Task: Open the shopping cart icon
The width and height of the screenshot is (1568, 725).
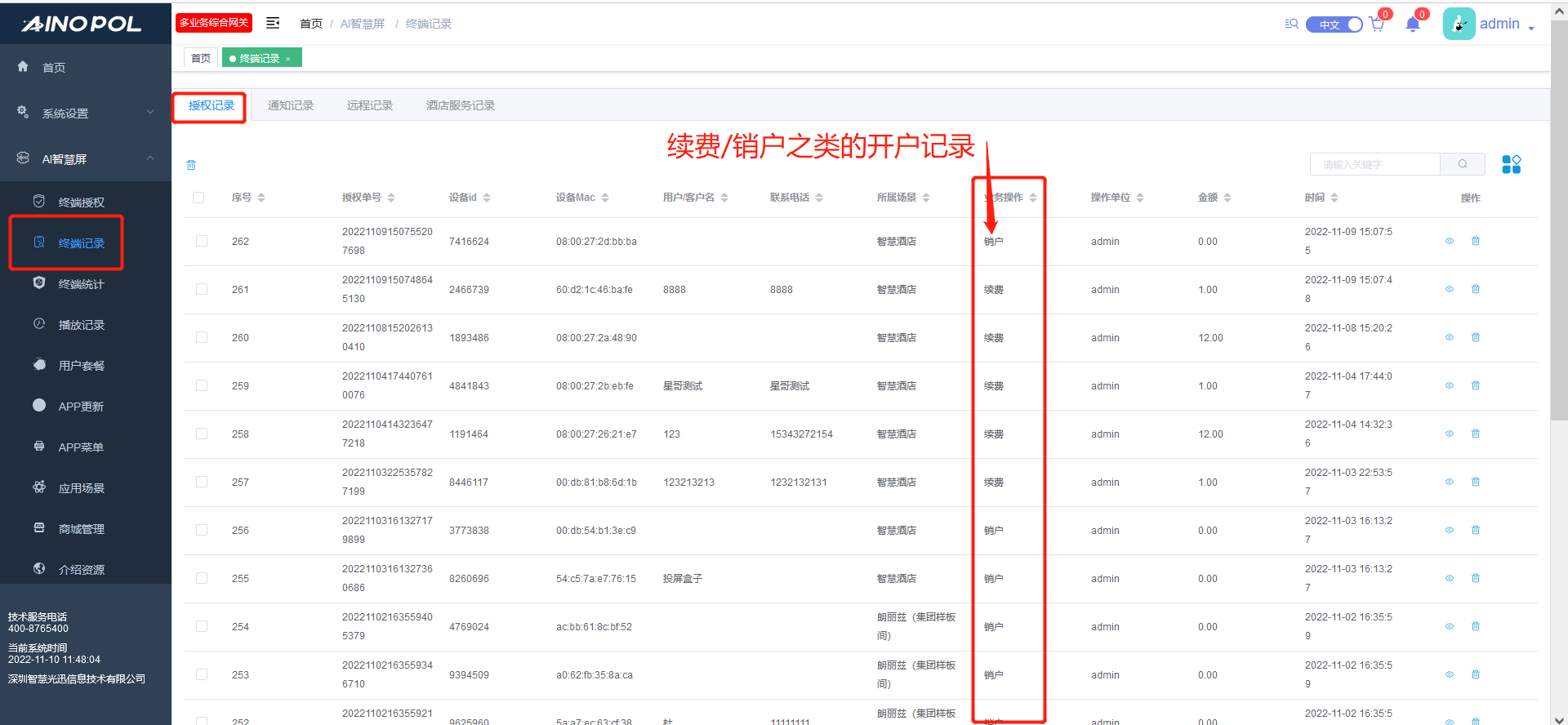Action: 1377,24
